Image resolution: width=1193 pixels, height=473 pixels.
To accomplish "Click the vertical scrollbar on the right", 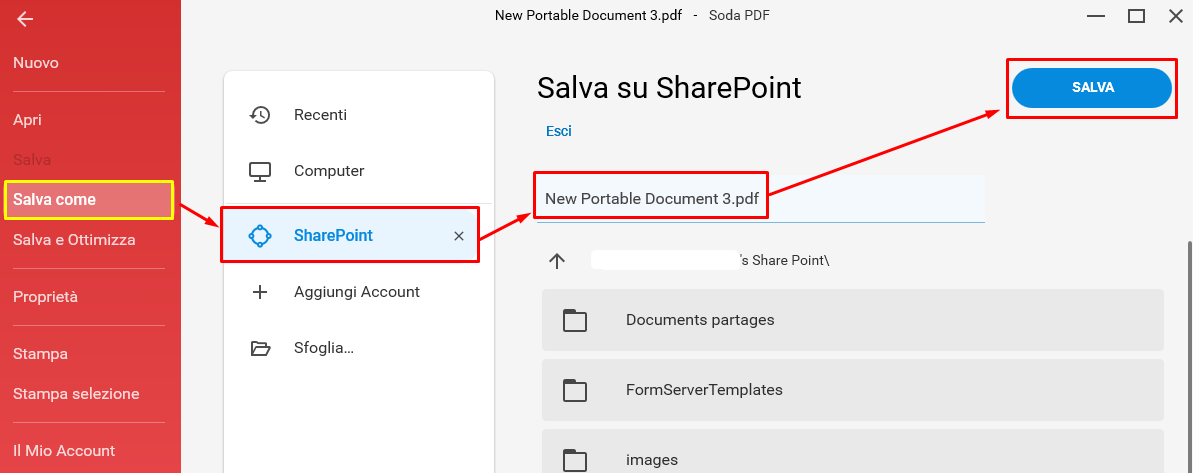I will 1188,357.
